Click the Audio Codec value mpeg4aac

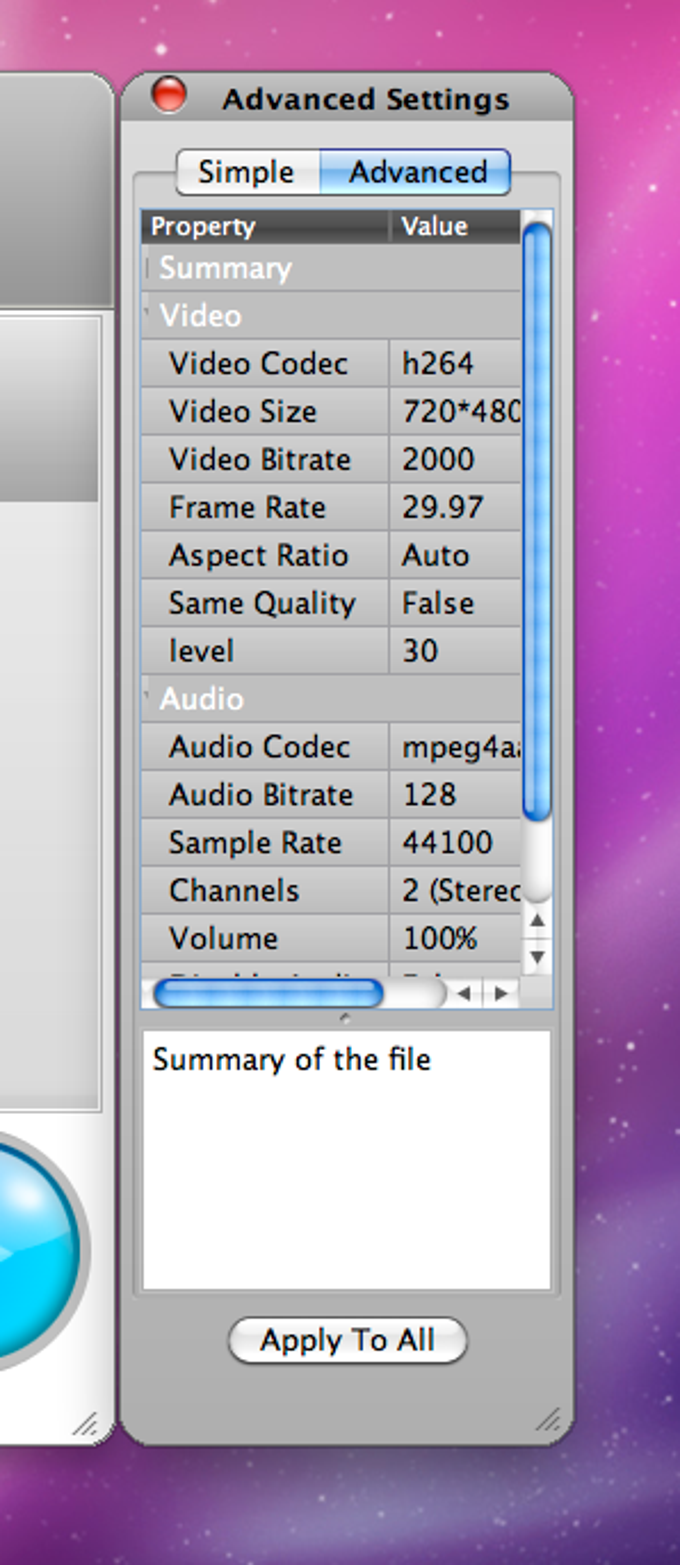tap(461, 747)
